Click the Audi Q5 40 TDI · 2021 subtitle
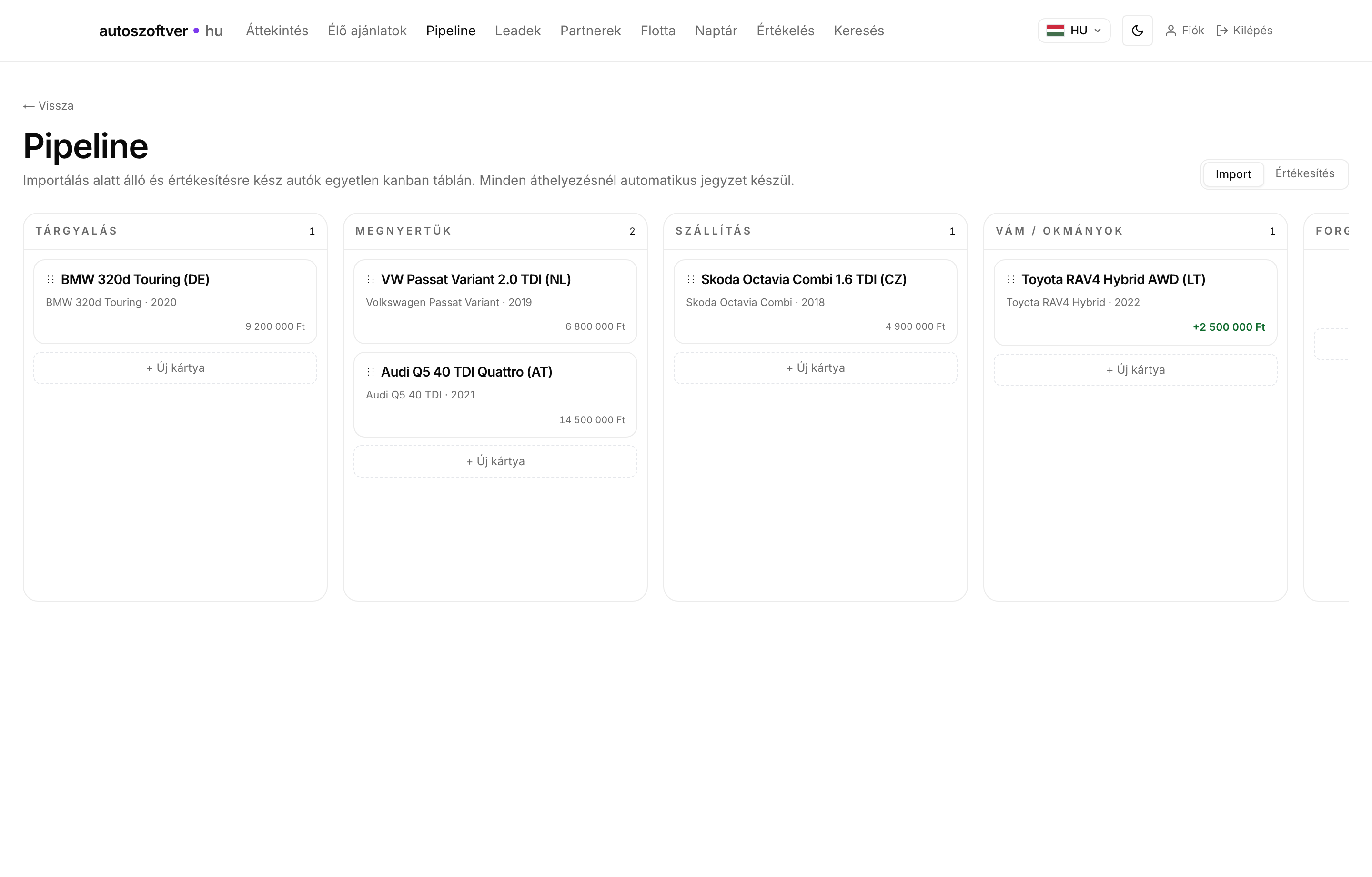1372x877 pixels. point(420,395)
